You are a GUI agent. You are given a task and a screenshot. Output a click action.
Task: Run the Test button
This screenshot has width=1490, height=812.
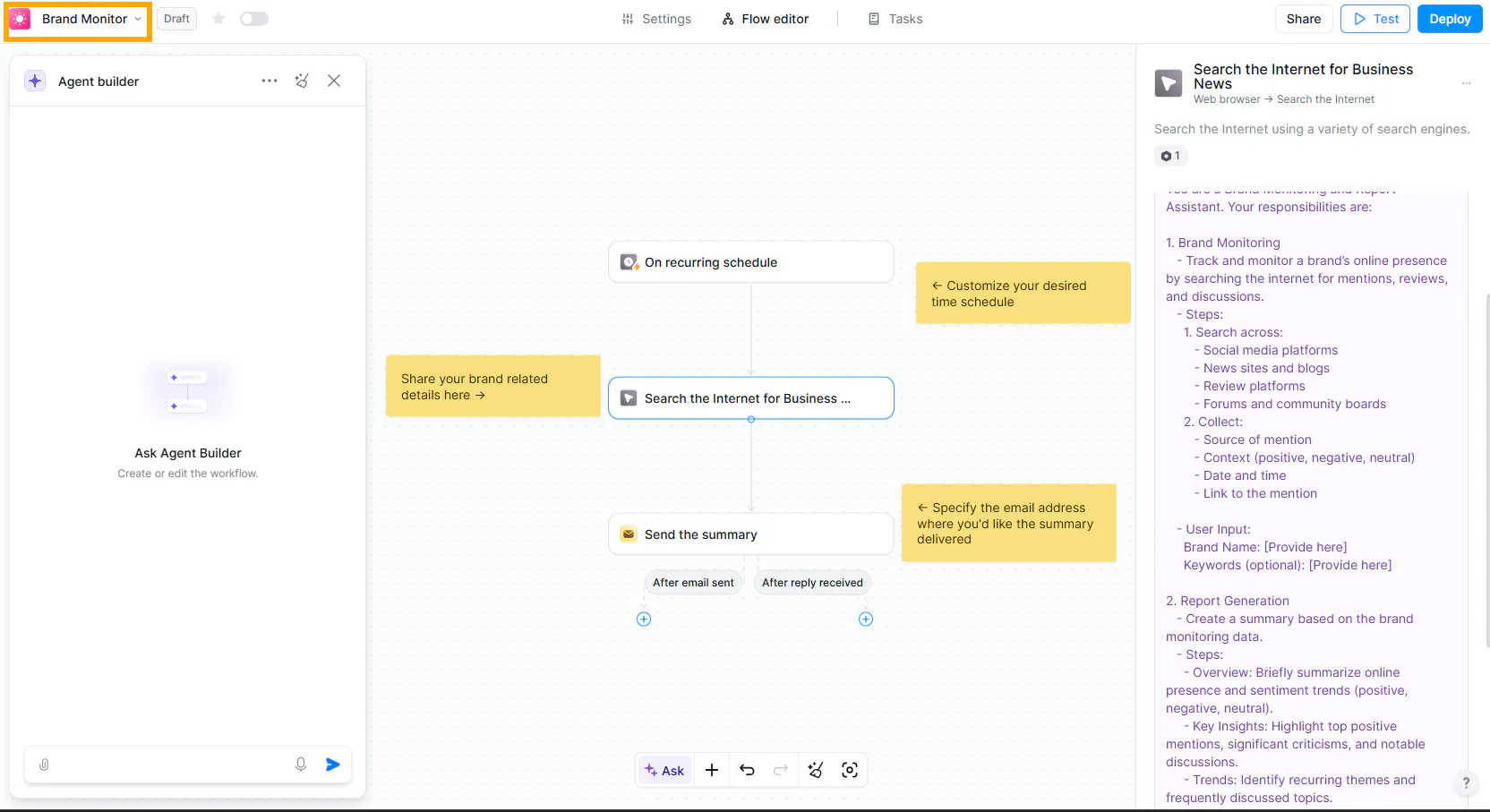click(x=1375, y=19)
